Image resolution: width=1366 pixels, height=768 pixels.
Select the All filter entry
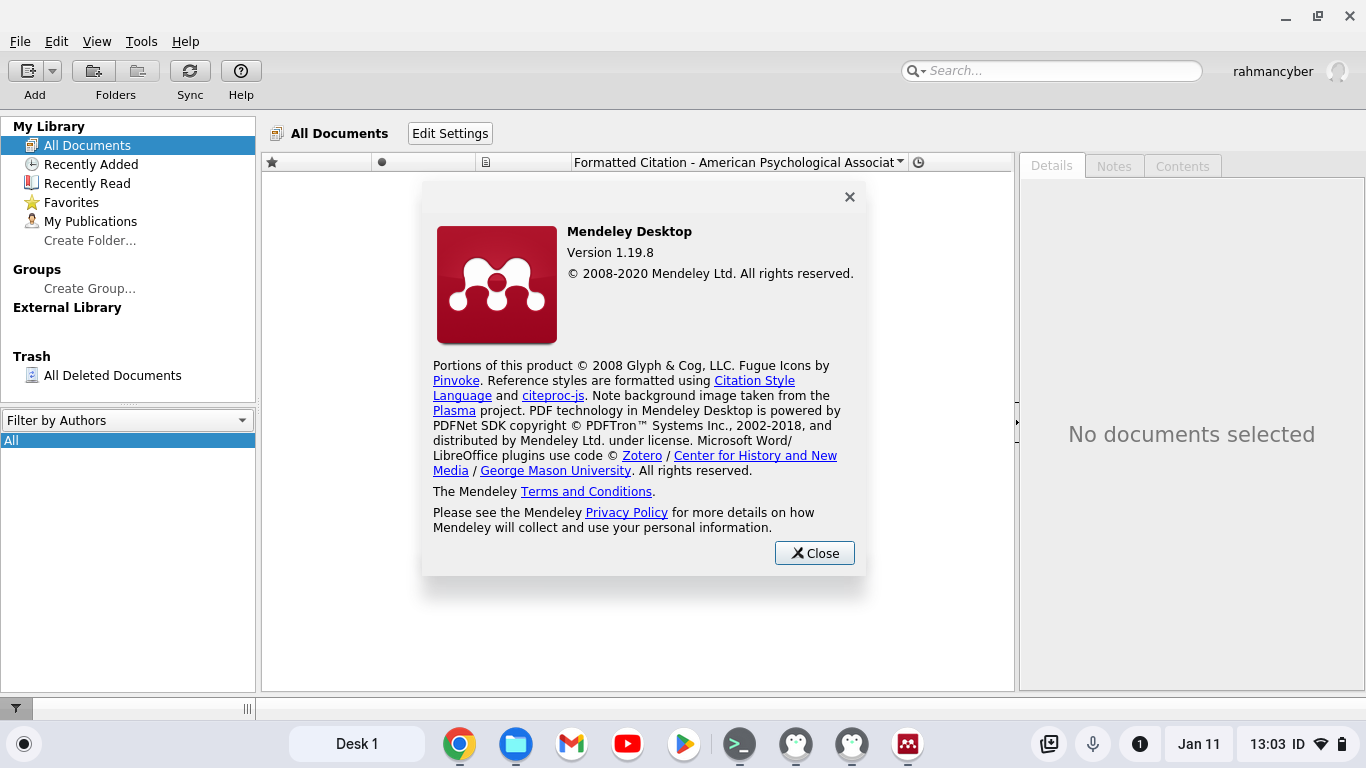(128, 440)
